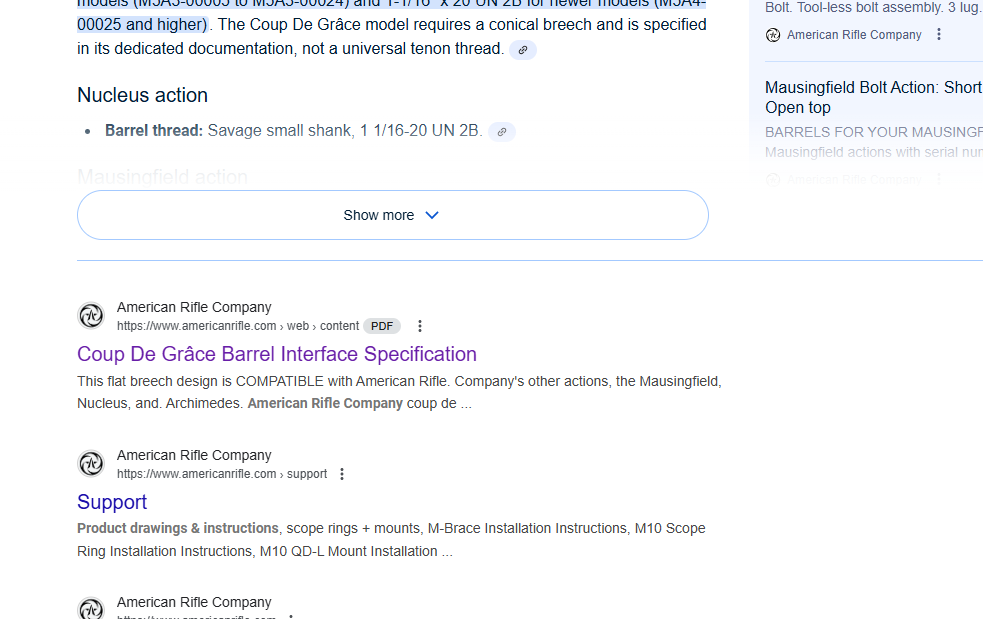Open the three-dot menu beside the PDF badge

pos(420,326)
